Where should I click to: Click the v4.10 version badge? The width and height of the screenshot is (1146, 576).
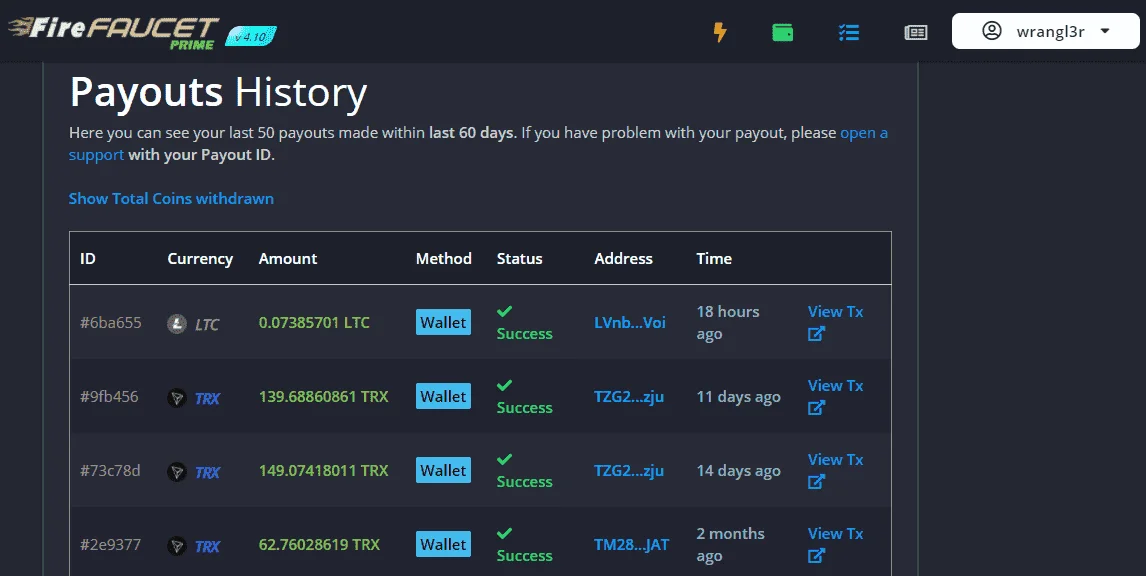[251, 36]
